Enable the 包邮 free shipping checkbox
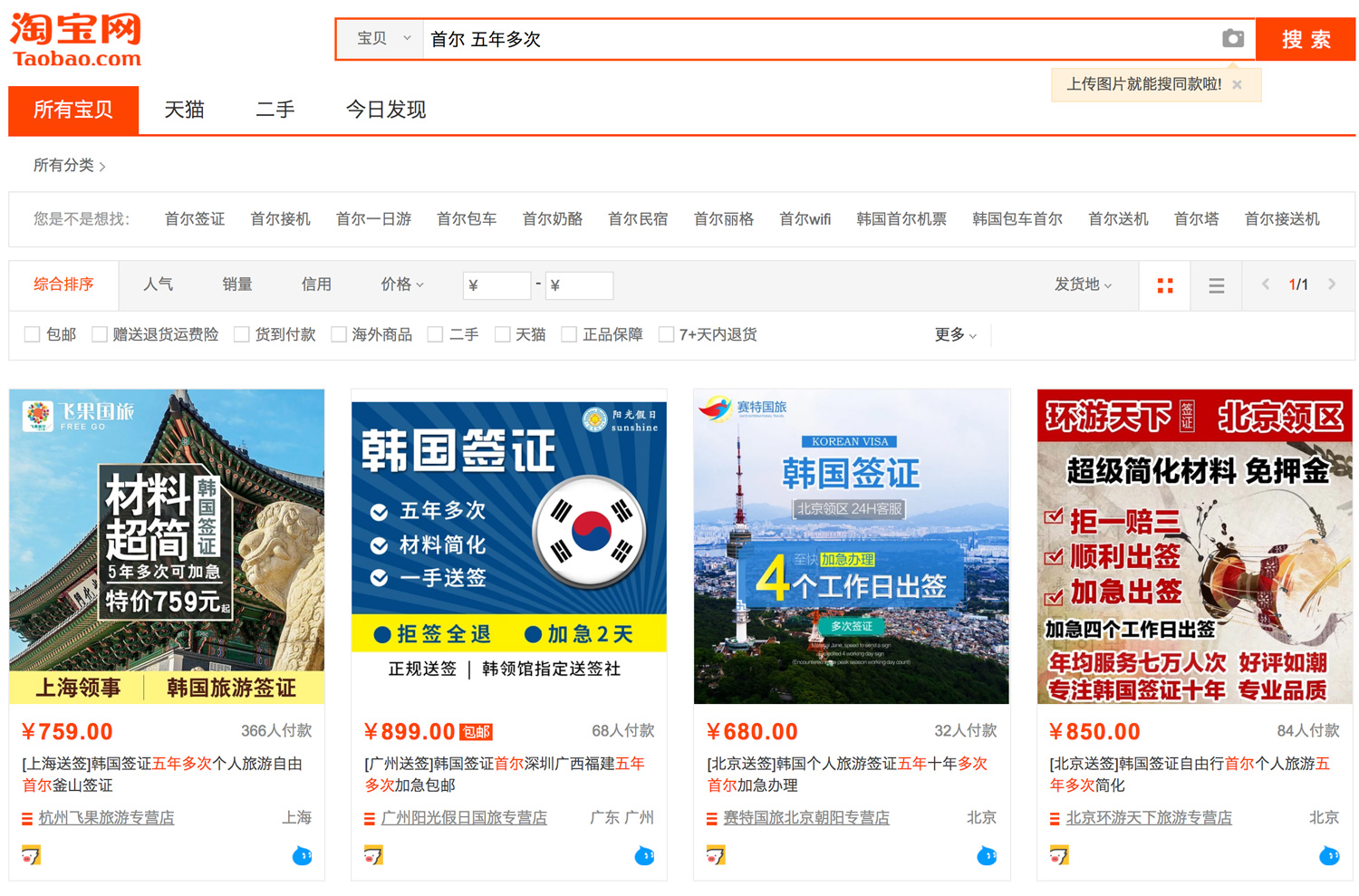This screenshot has width=1359, height=896. (33, 335)
